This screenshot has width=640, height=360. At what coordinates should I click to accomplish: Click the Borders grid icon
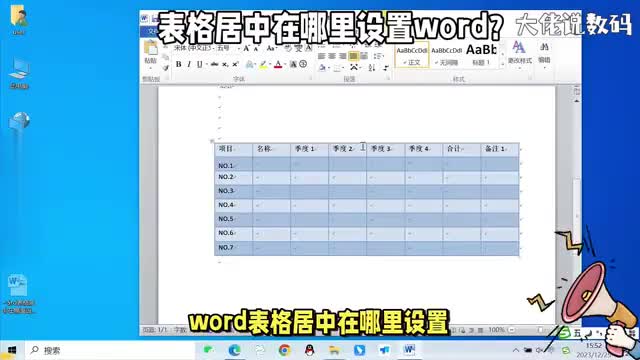[336, 68]
